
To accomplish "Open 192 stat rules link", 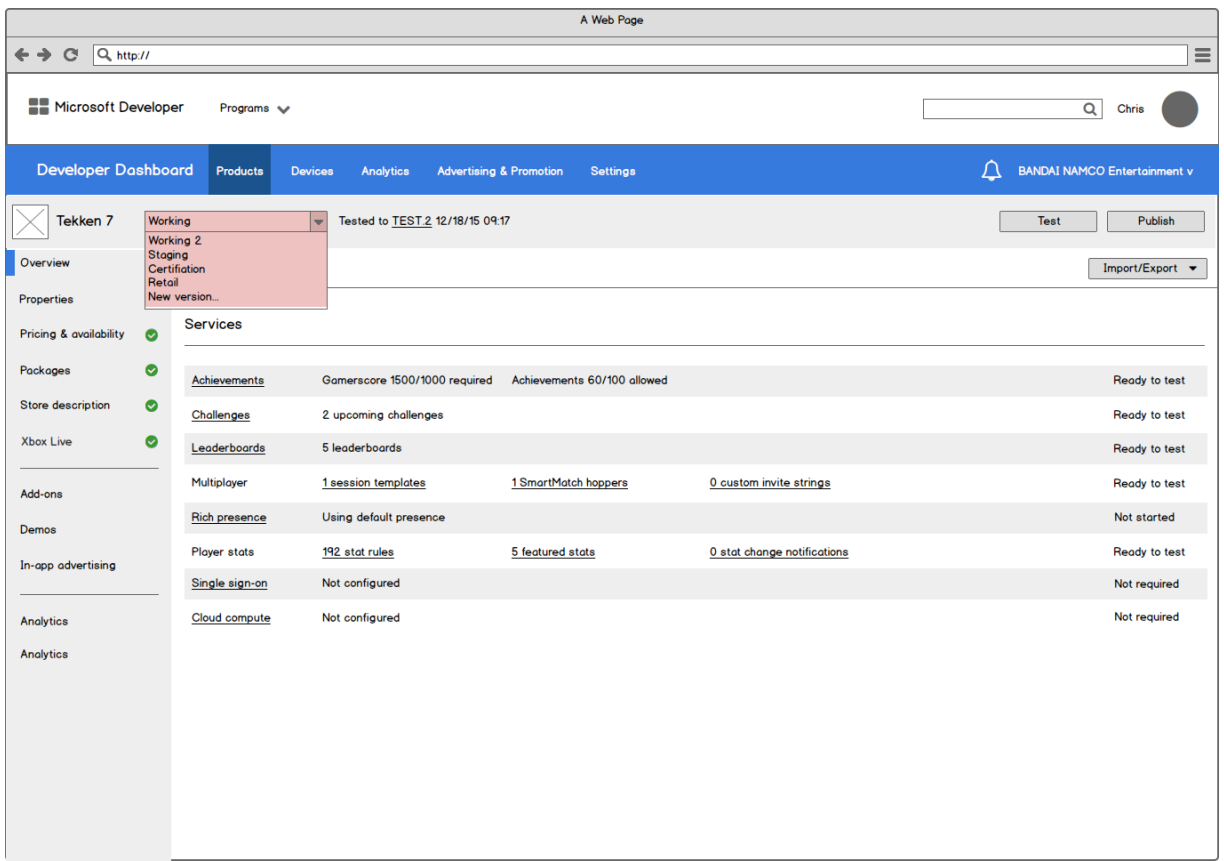I will pyautogui.click(x=358, y=552).
